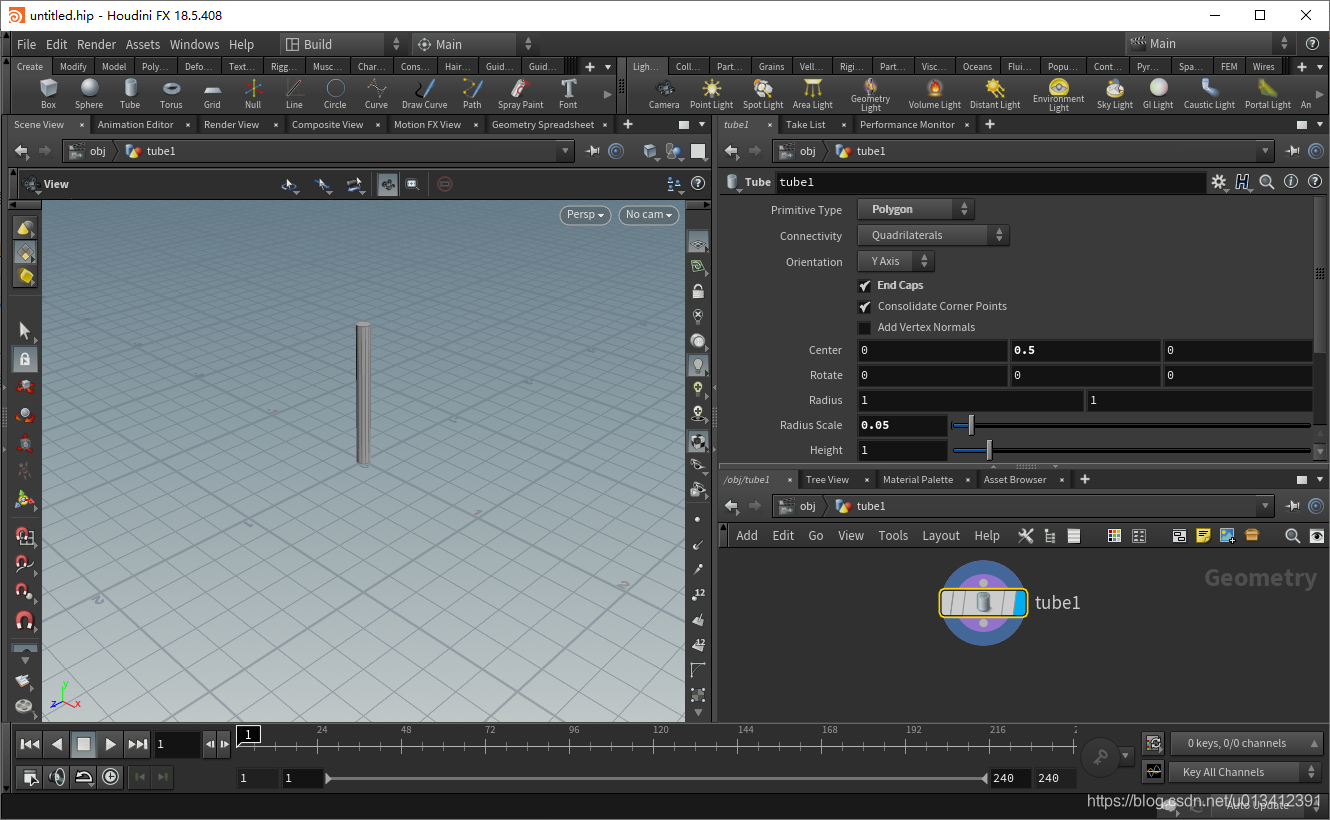Image resolution: width=1330 pixels, height=820 pixels.
Task: Open the Render menu
Action: tap(97, 44)
